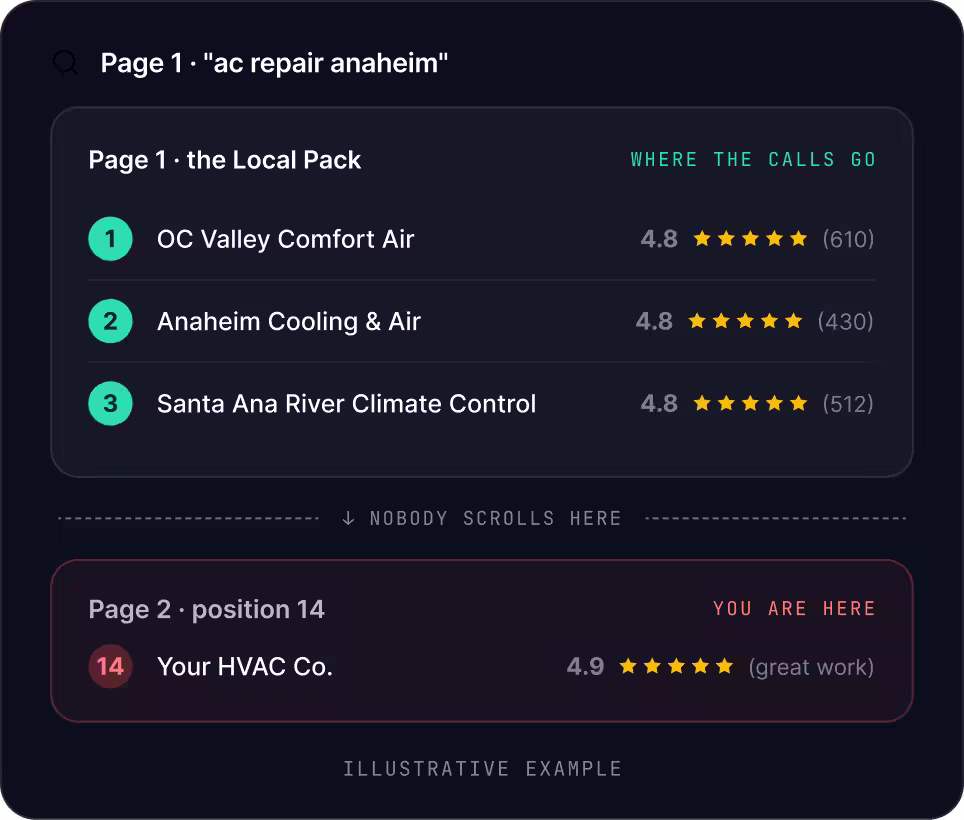
Task: Select the Your HVAC Co. listing
Action: (245, 667)
